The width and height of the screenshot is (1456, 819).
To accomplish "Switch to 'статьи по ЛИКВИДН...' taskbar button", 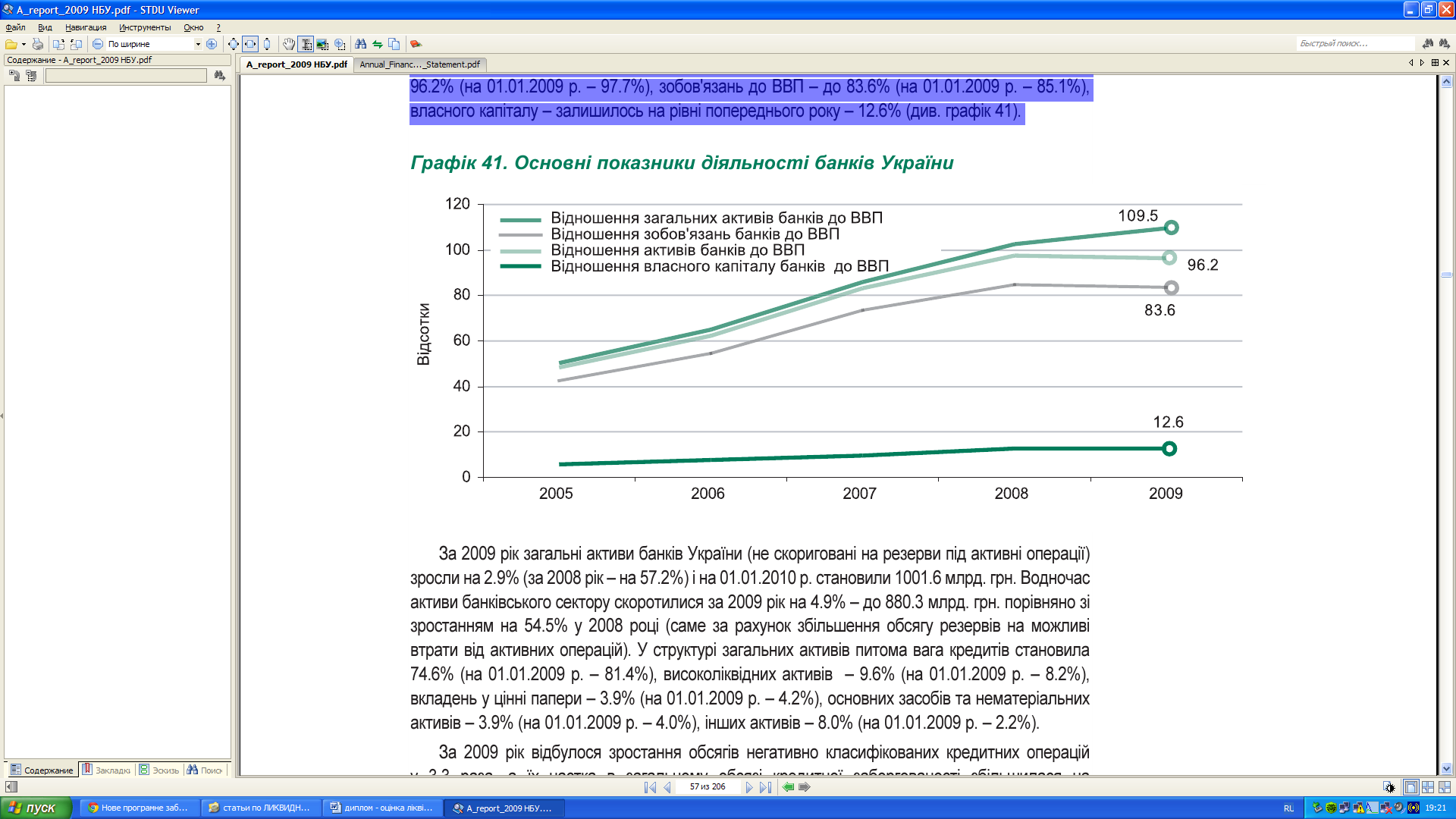I will tap(262, 808).
